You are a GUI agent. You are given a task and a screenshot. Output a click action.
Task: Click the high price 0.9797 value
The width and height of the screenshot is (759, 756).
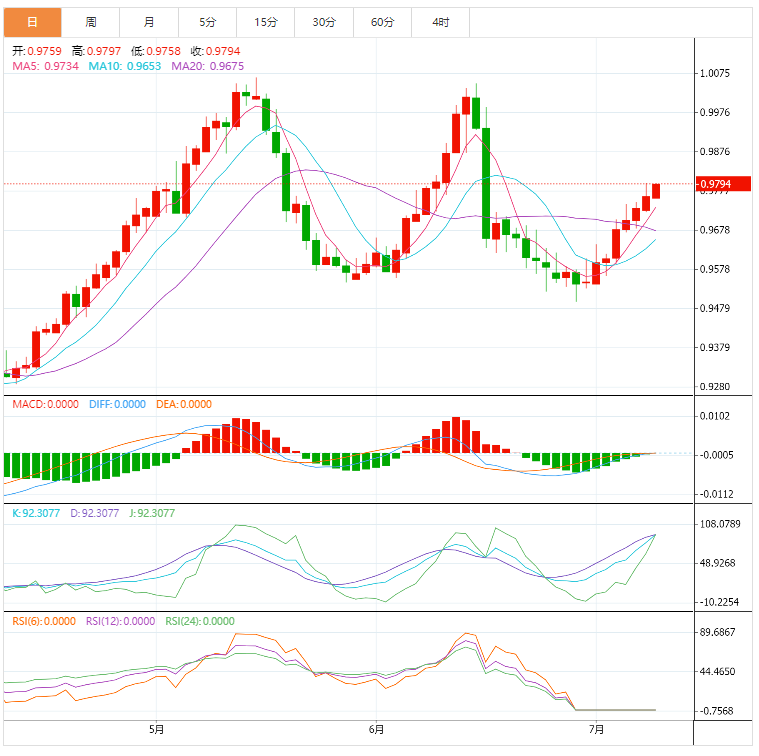(104, 51)
